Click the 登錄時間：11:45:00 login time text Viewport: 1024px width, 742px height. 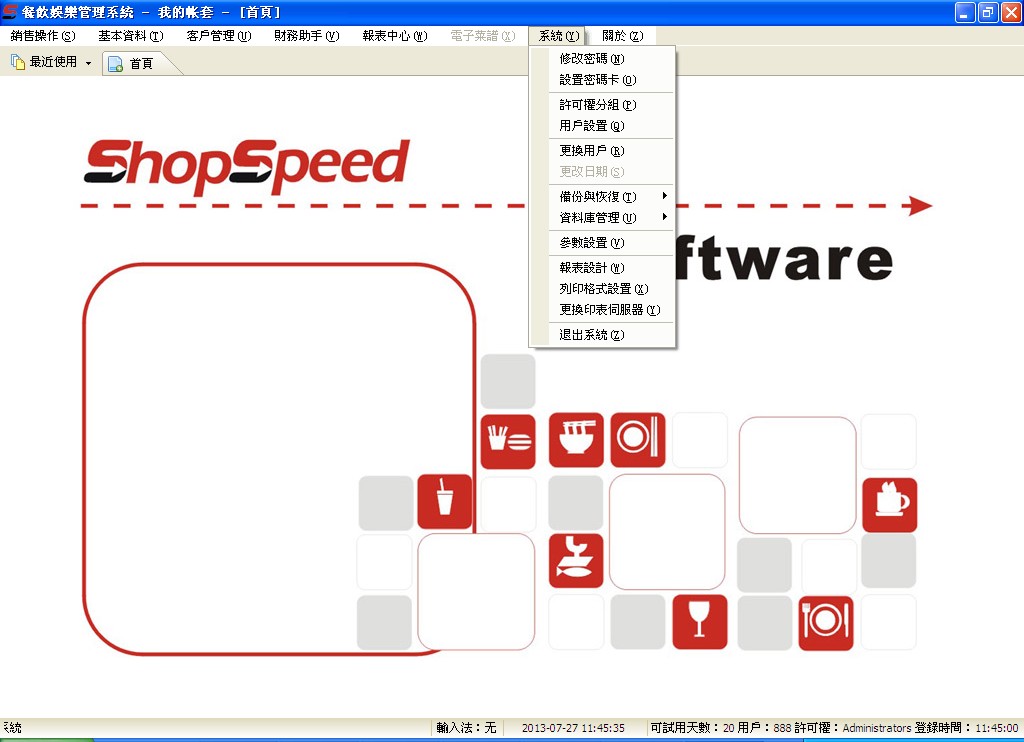(x=966, y=728)
